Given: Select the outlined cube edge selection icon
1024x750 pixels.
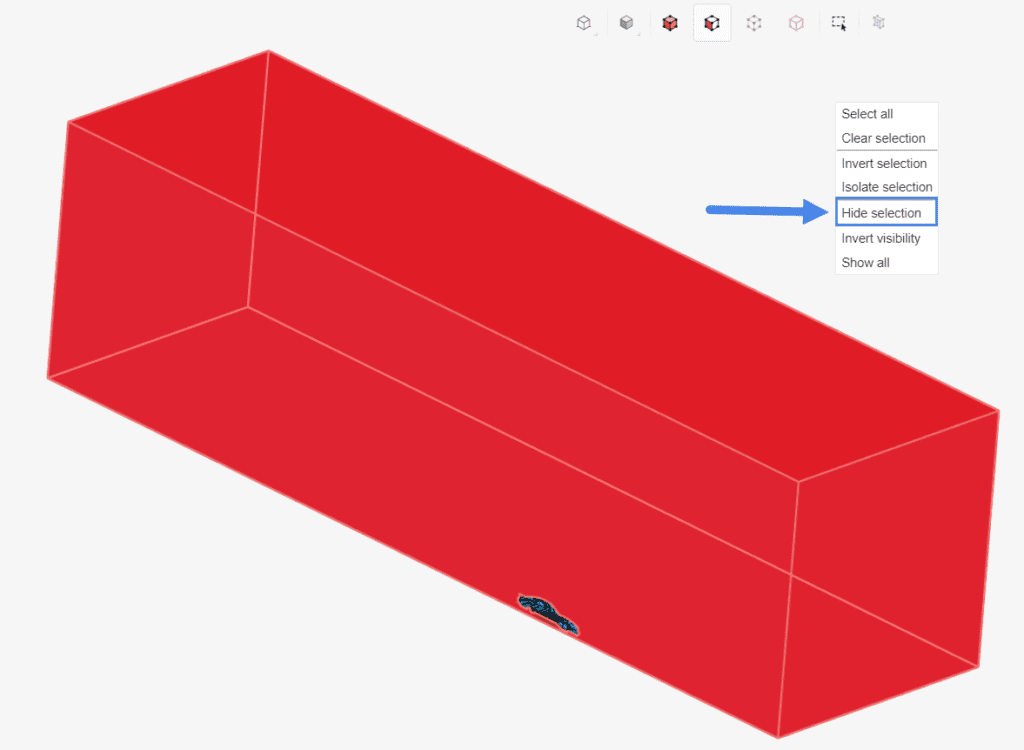Looking at the screenshot, I should click(x=796, y=22).
